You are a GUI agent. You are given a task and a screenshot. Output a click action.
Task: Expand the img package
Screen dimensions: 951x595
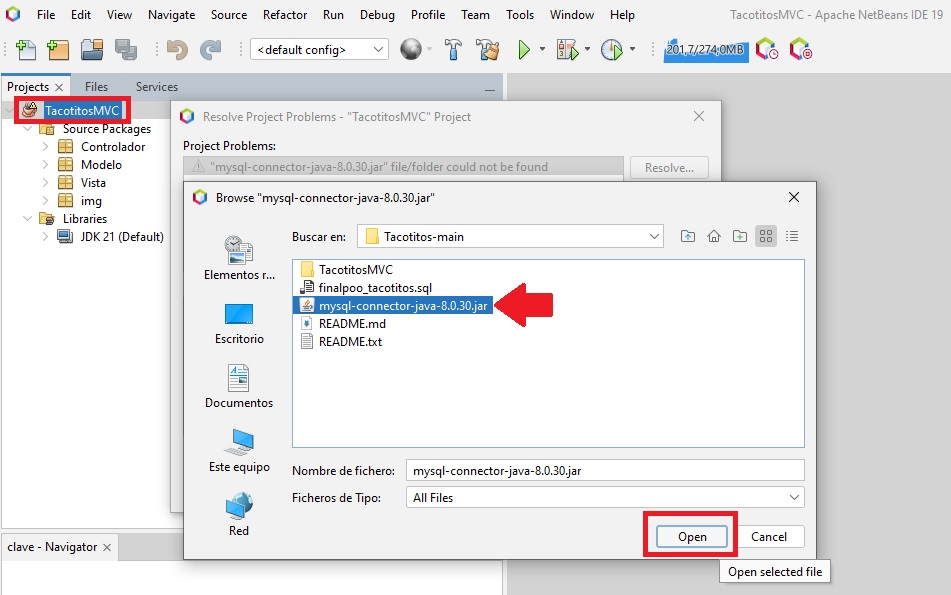[x=45, y=201]
